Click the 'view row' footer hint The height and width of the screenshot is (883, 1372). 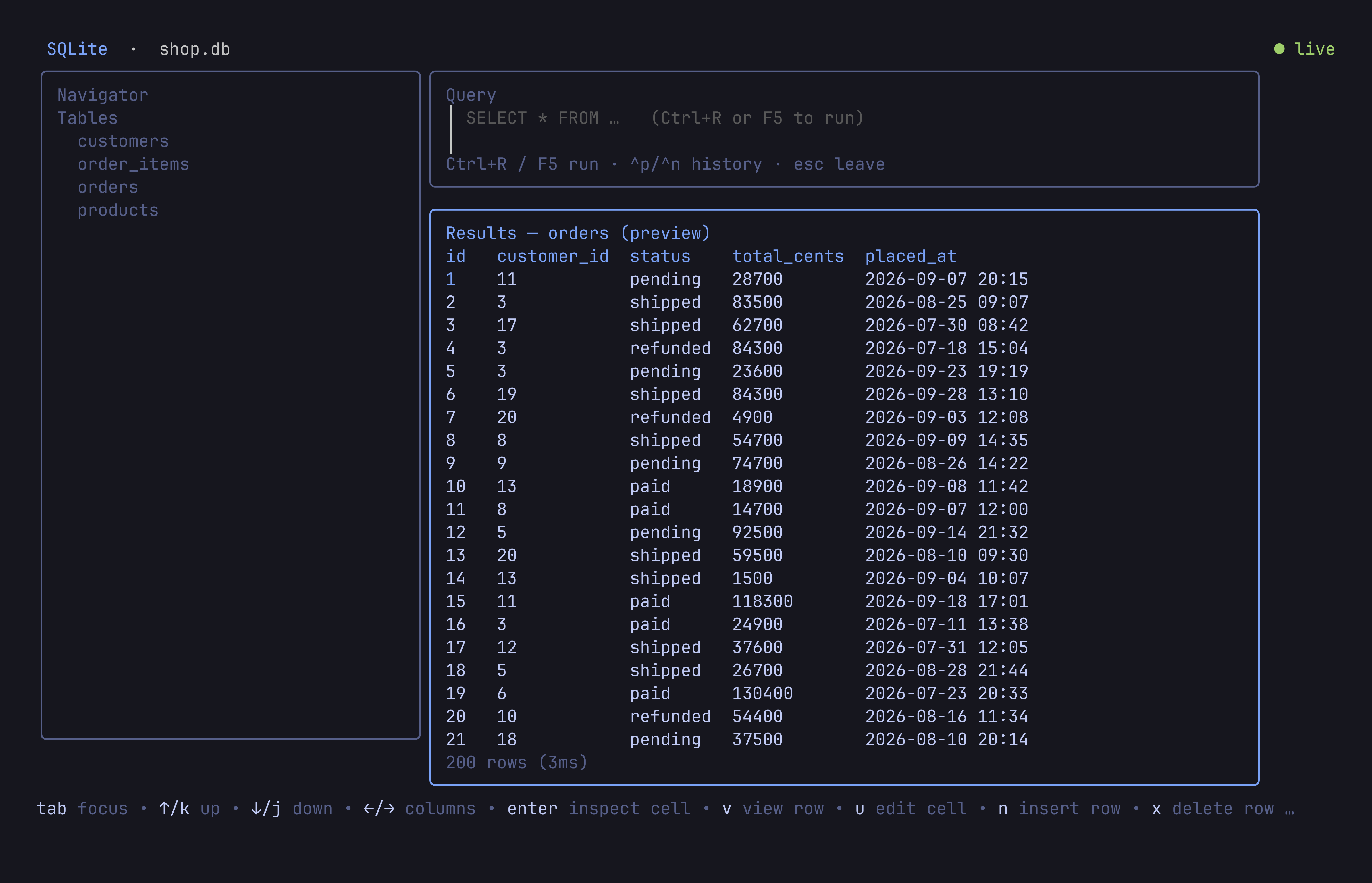click(783, 809)
